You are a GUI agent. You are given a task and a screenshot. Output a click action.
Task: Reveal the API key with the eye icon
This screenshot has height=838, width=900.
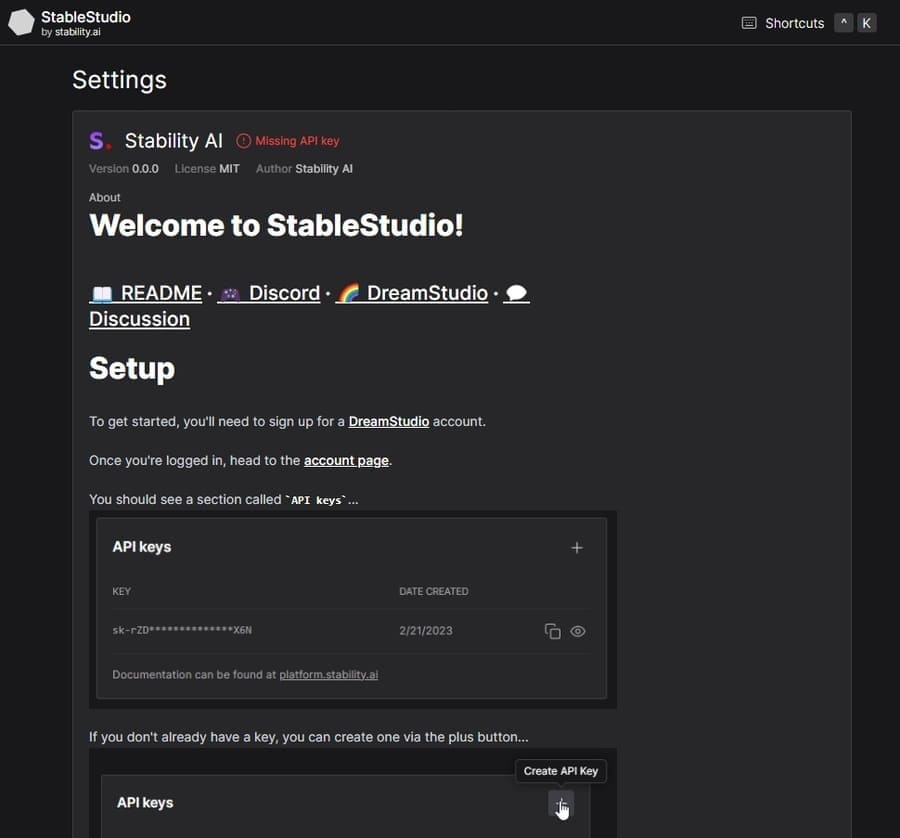[x=577, y=631]
